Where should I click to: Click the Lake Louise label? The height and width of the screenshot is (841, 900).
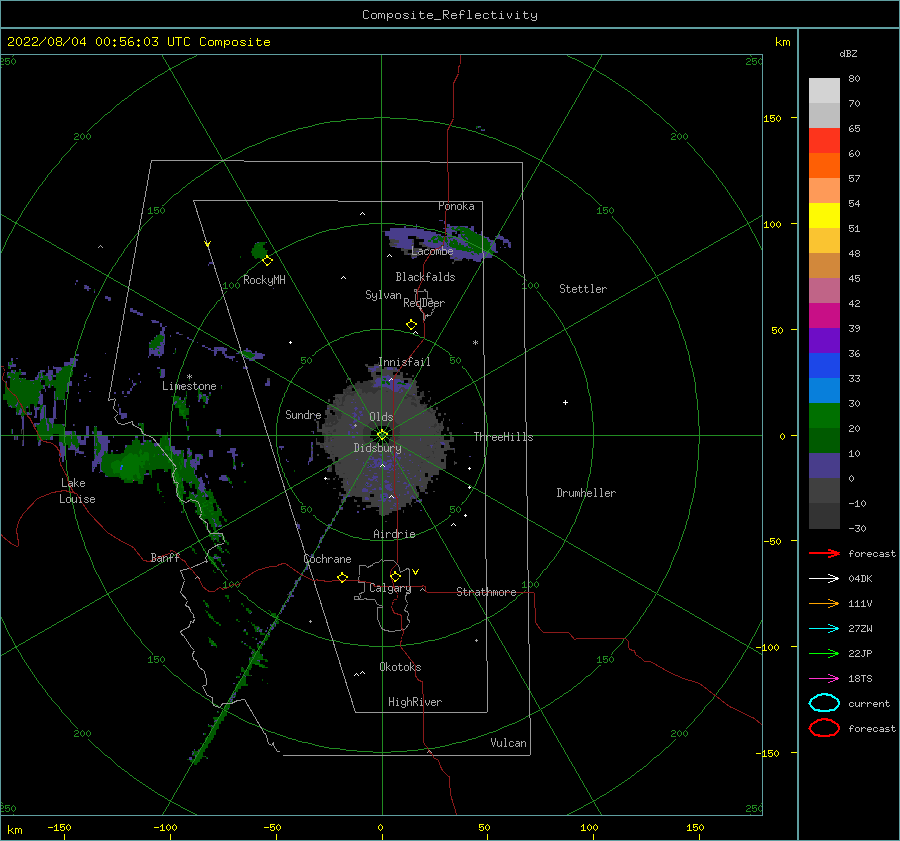77,491
